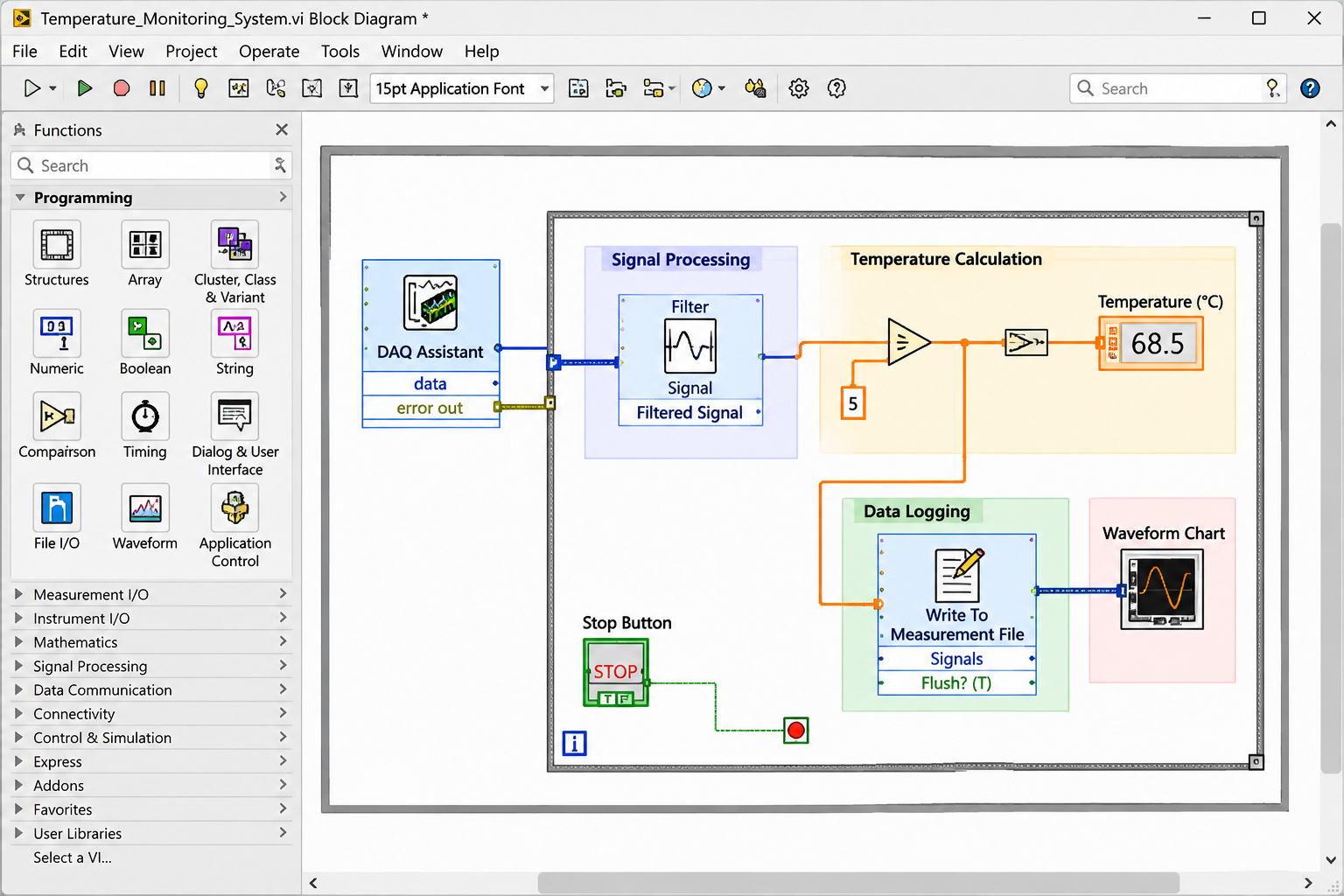The height and width of the screenshot is (896, 1344).
Task: Click the horizontal scrollbar thumb
Action: (858, 883)
